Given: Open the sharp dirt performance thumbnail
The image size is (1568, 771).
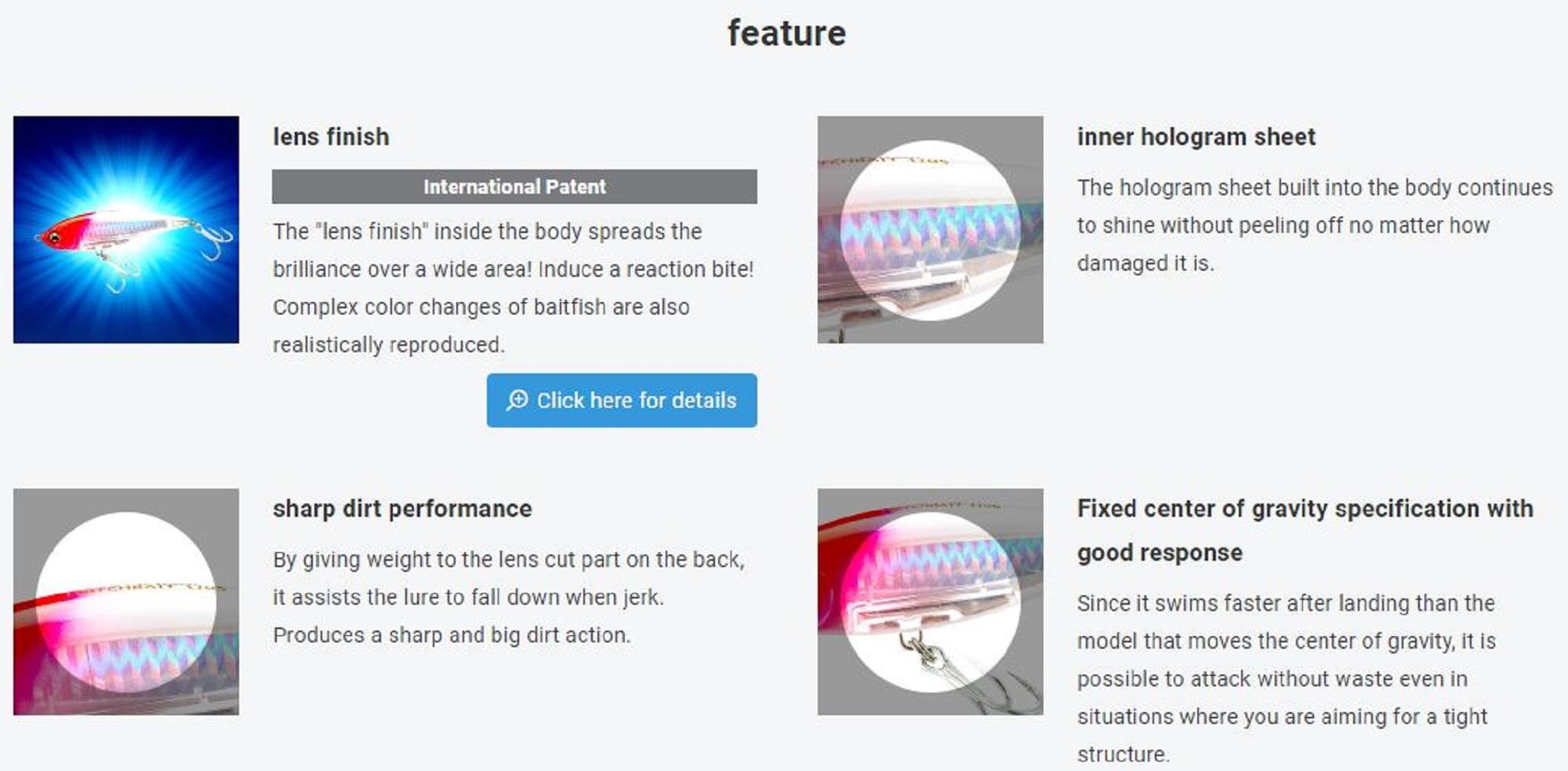Looking at the screenshot, I should click(x=126, y=602).
